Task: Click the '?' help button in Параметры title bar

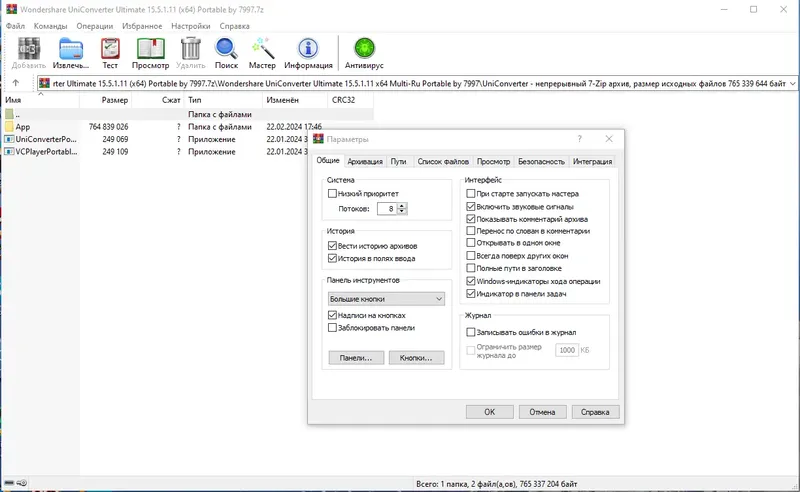Action: point(580,139)
